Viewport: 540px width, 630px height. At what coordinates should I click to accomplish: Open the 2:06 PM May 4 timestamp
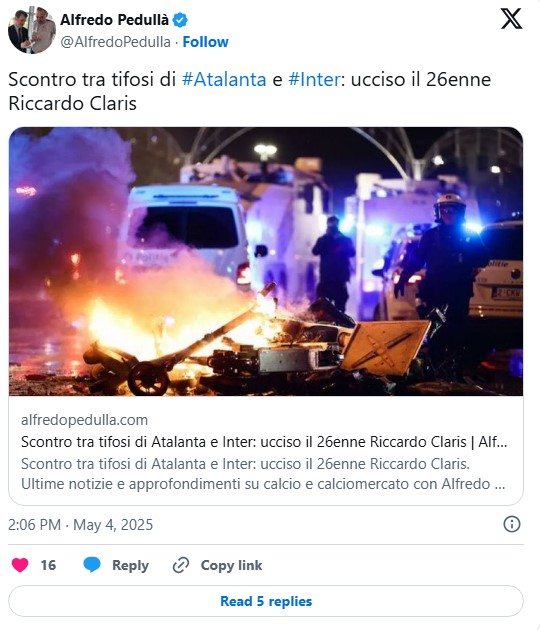point(80,525)
